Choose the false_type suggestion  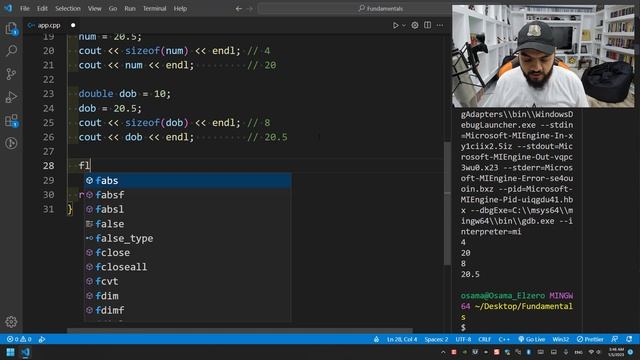(x=188, y=238)
